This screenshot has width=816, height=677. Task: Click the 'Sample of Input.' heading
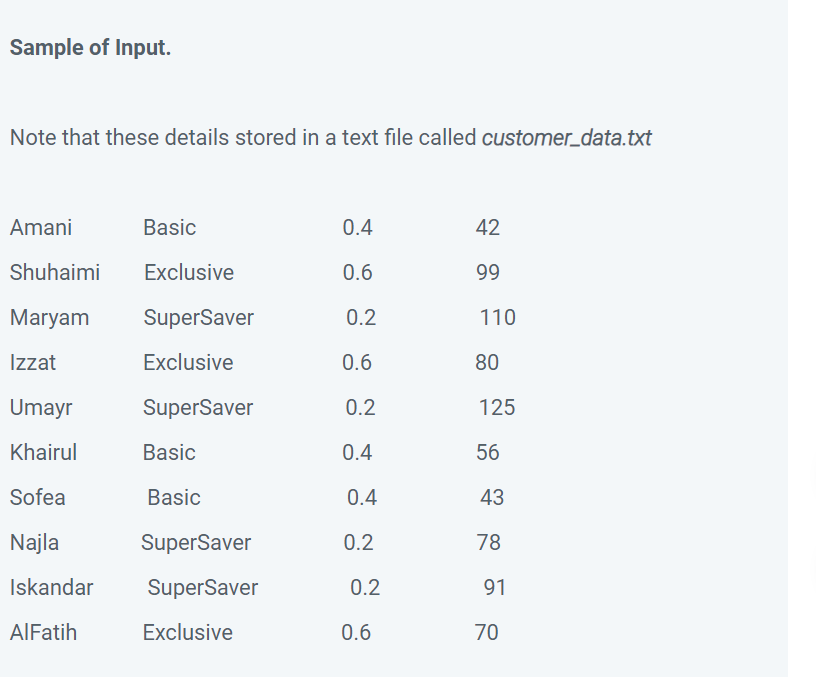90,48
